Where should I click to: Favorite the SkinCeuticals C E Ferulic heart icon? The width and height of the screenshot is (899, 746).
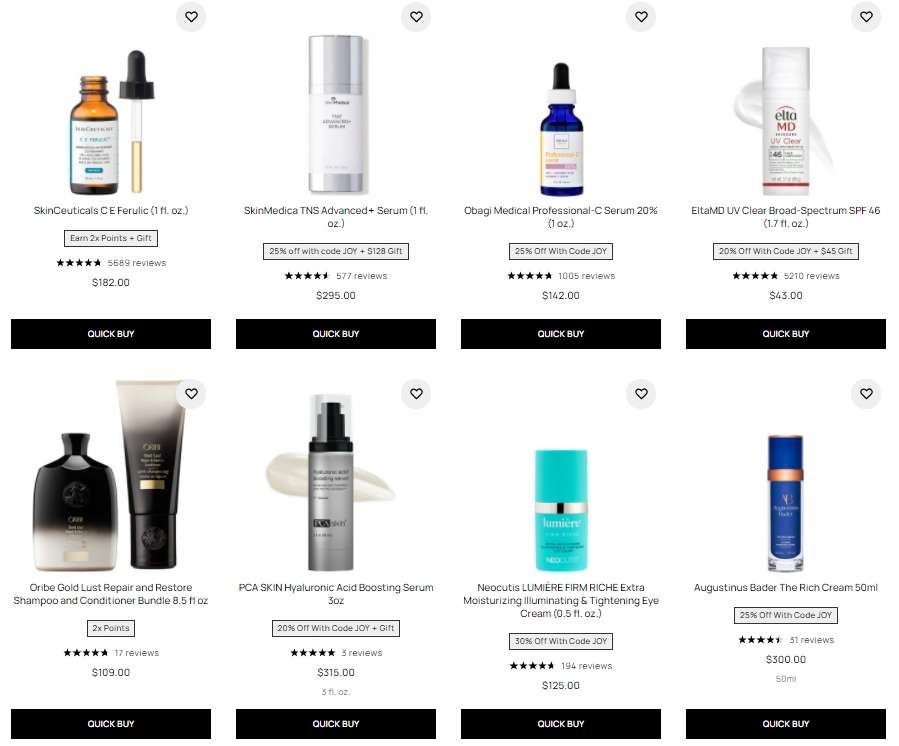pos(191,17)
